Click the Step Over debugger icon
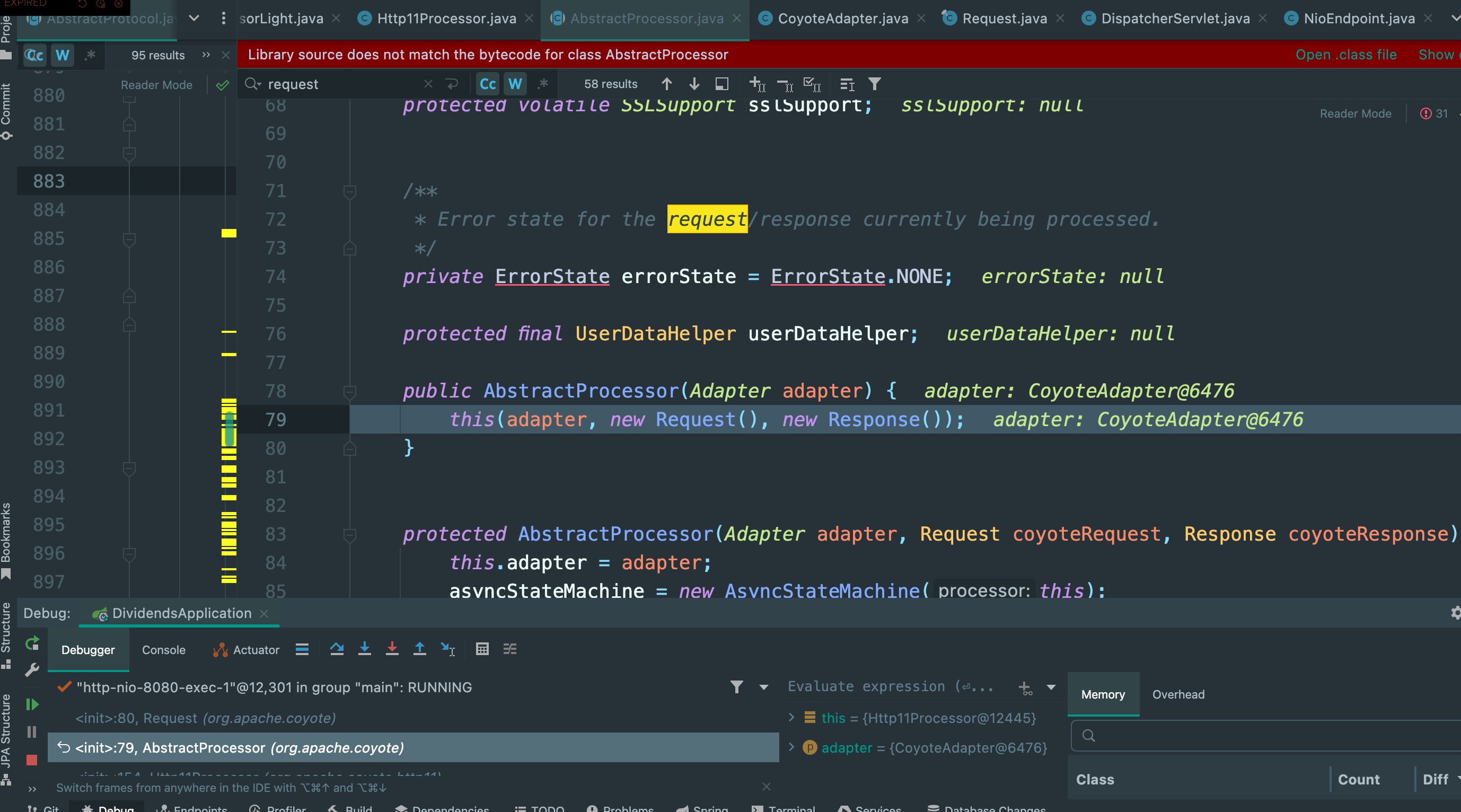 click(x=337, y=649)
